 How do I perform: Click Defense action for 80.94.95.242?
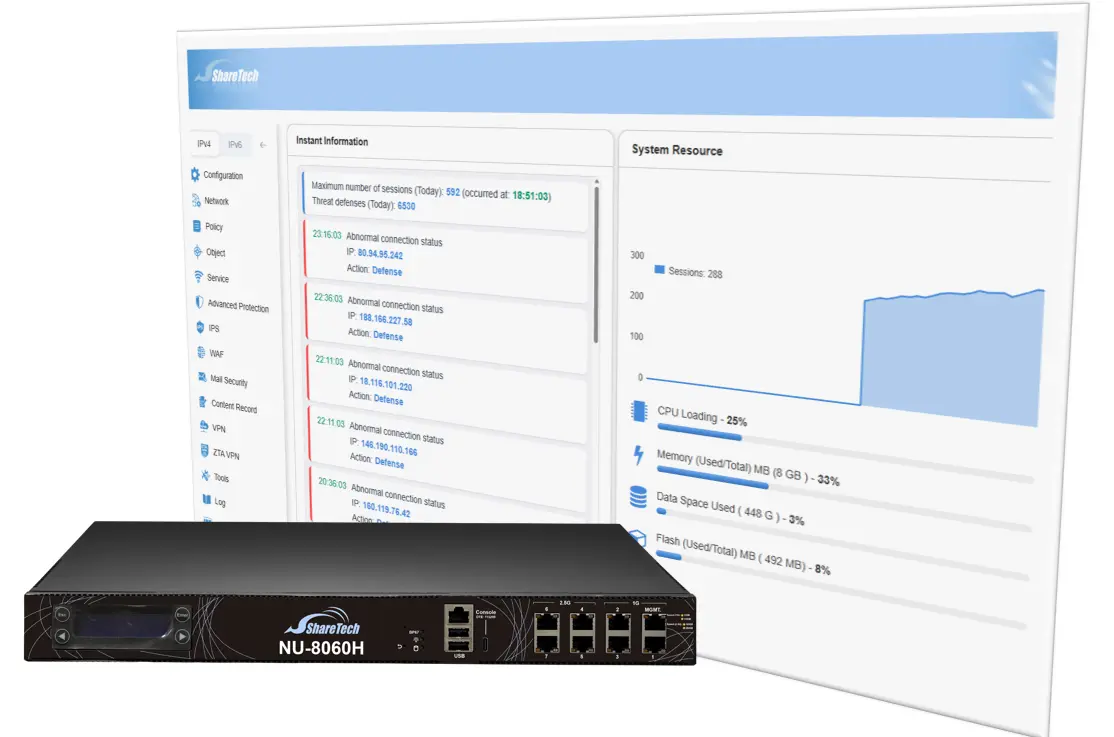click(x=387, y=271)
